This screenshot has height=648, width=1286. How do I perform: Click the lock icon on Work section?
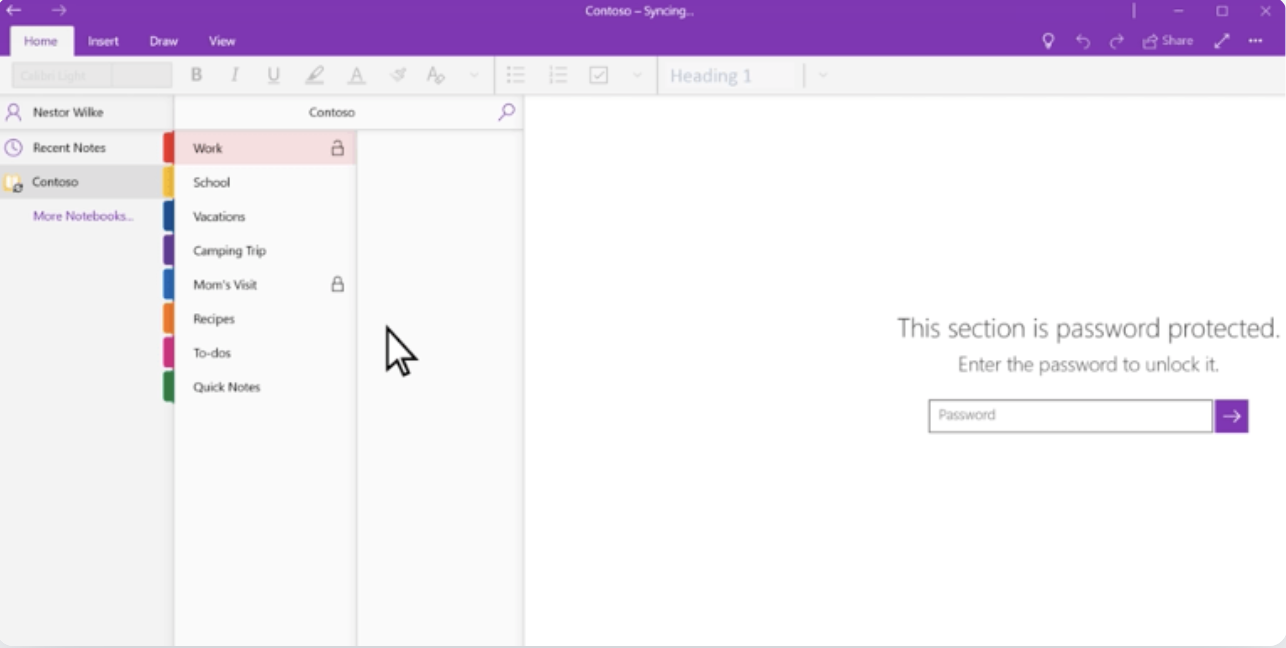coord(338,148)
